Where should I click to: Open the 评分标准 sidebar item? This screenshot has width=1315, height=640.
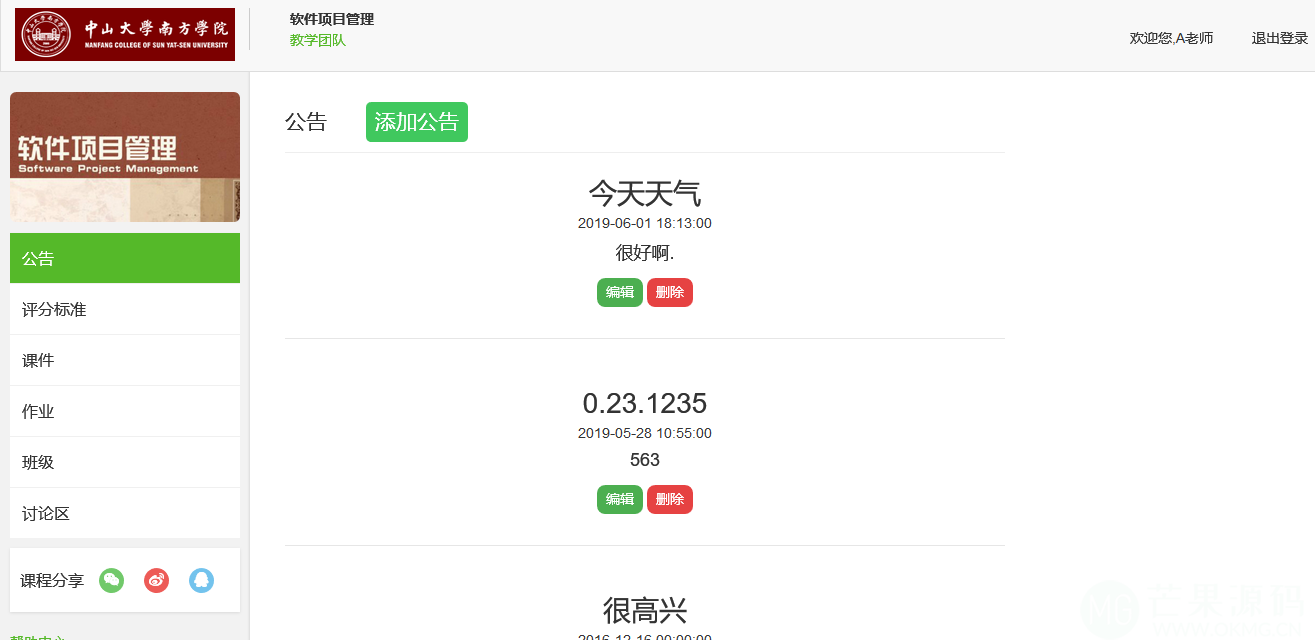(125, 310)
